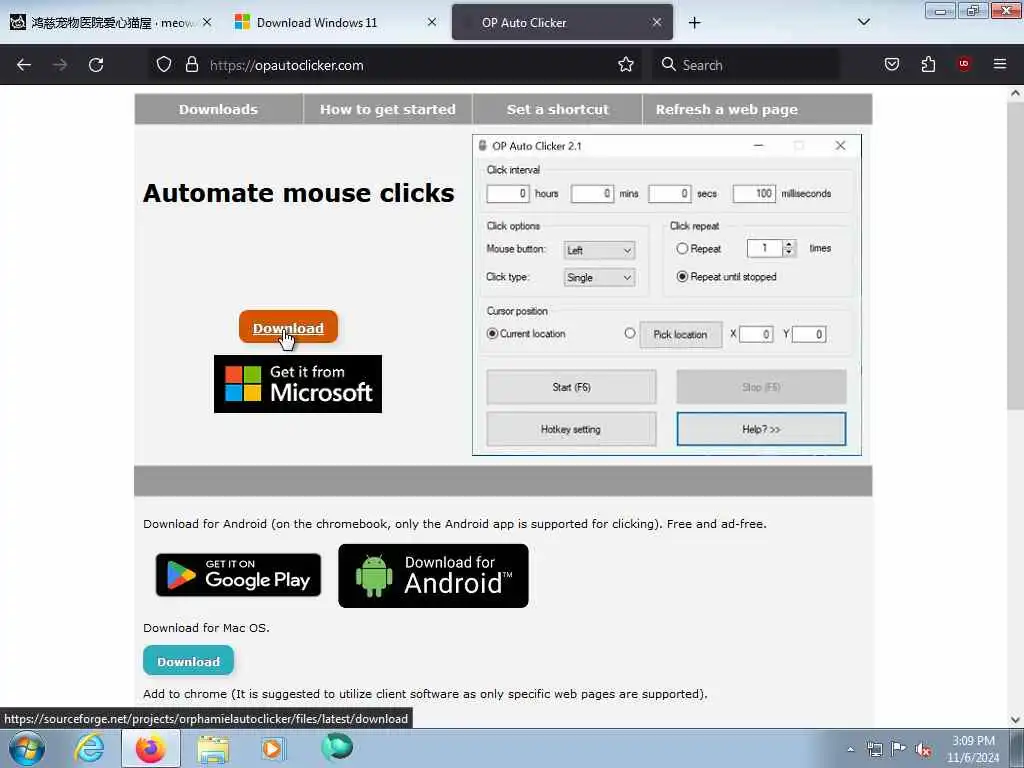Go back to the previous page
Screen dimensions: 1024x768
click(x=24, y=65)
